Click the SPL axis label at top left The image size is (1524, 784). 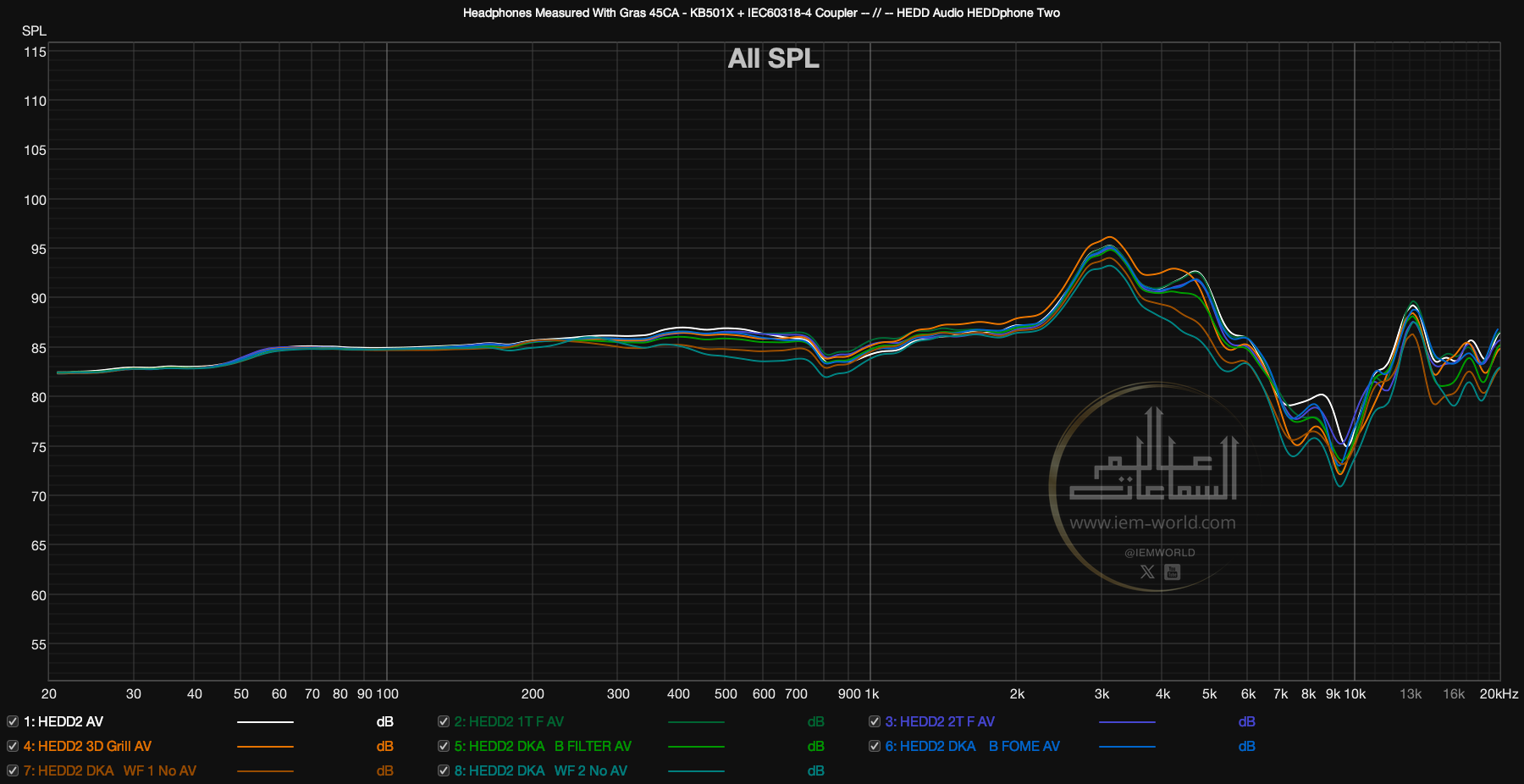(x=34, y=30)
